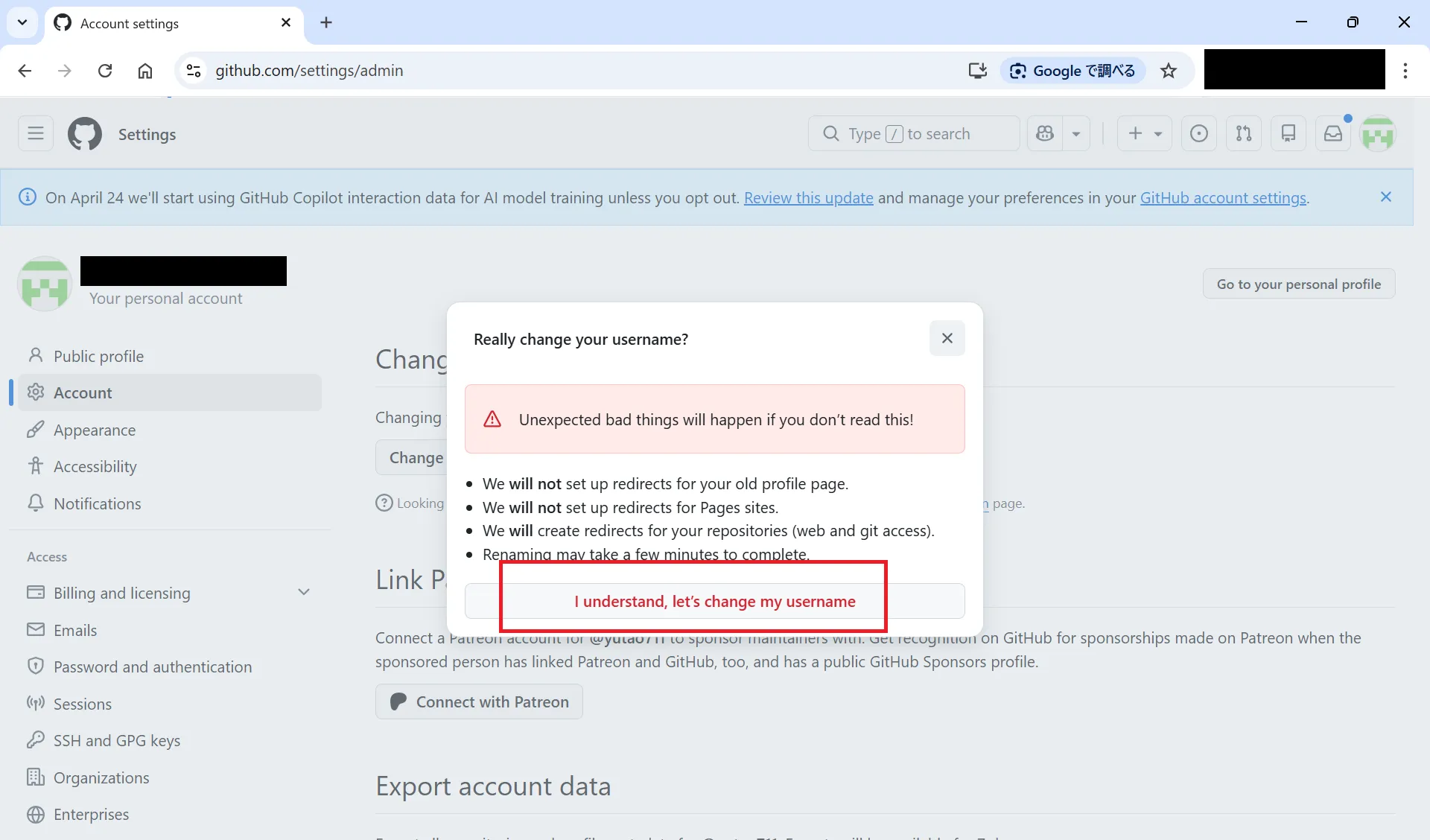Open the Create new plus dropdown
Image resolution: width=1430 pixels, height=840 pixels.
(1145, 134)
